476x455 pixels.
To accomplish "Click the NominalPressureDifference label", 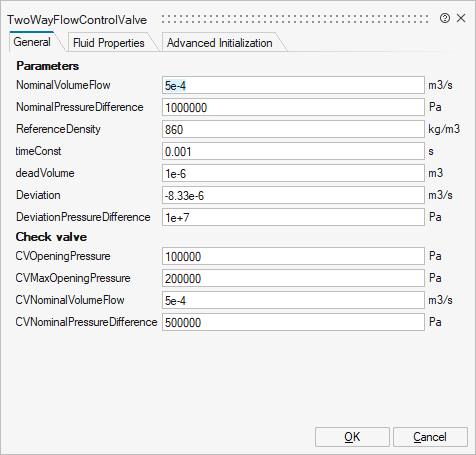I will coord(80,107).
